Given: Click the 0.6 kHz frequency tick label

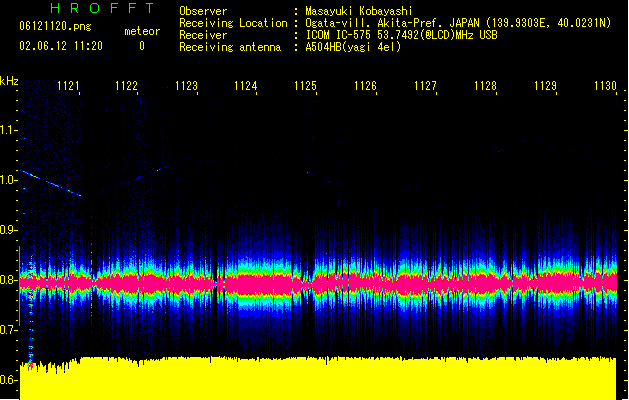Looking at the screenshot, I should pos(8,380).
